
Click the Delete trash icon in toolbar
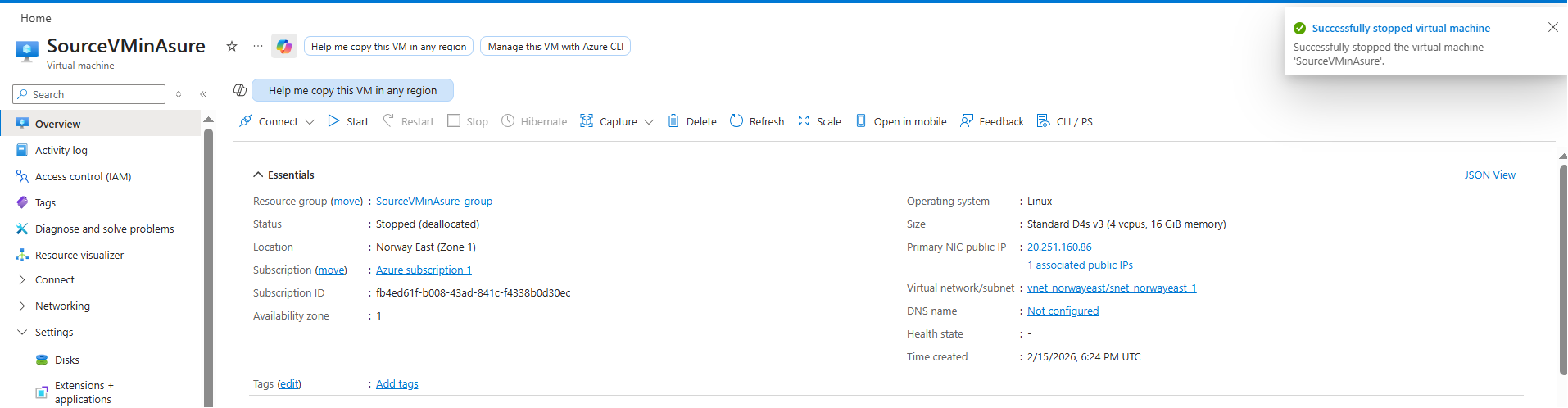pos(673,121)
